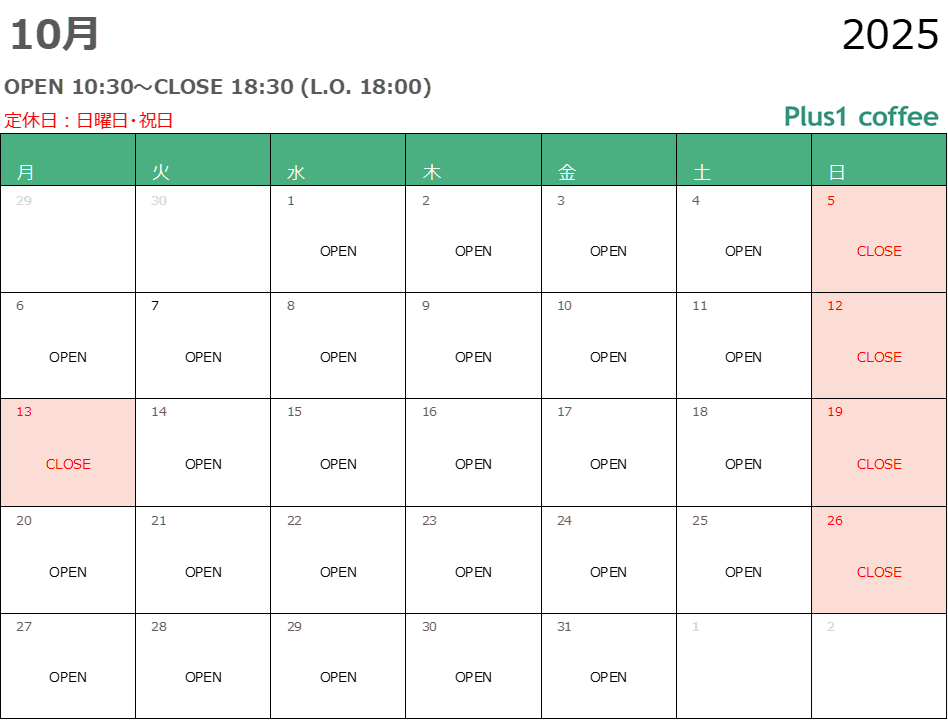Click the CLOSE label on October 5
Image resolution: width=948 pixels, height=720 pixels.
879,251
